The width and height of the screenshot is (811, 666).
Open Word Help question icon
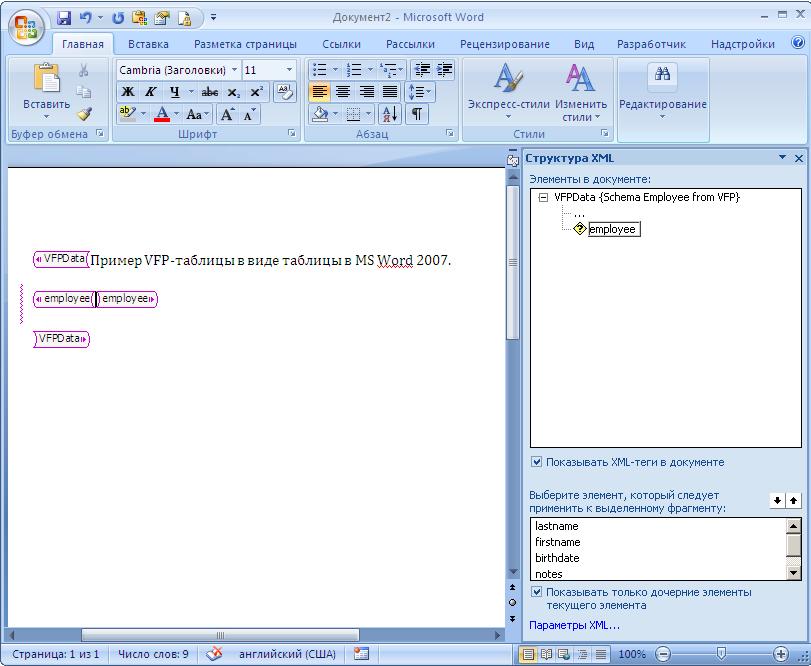click(798, 43)
